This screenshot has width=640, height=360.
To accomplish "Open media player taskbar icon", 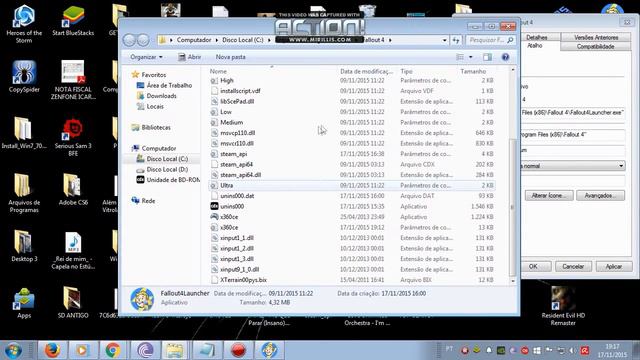I will 82,350.
